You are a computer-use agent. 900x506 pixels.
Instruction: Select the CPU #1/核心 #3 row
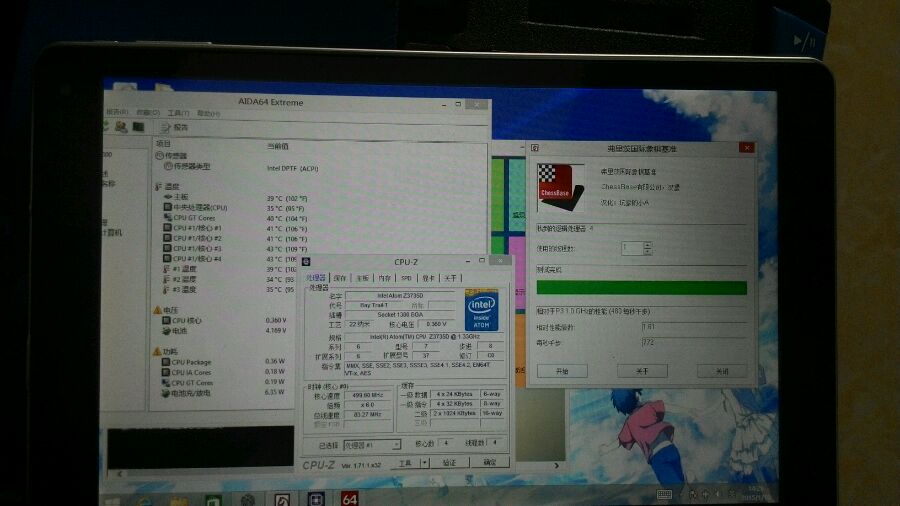click(193, 248)
